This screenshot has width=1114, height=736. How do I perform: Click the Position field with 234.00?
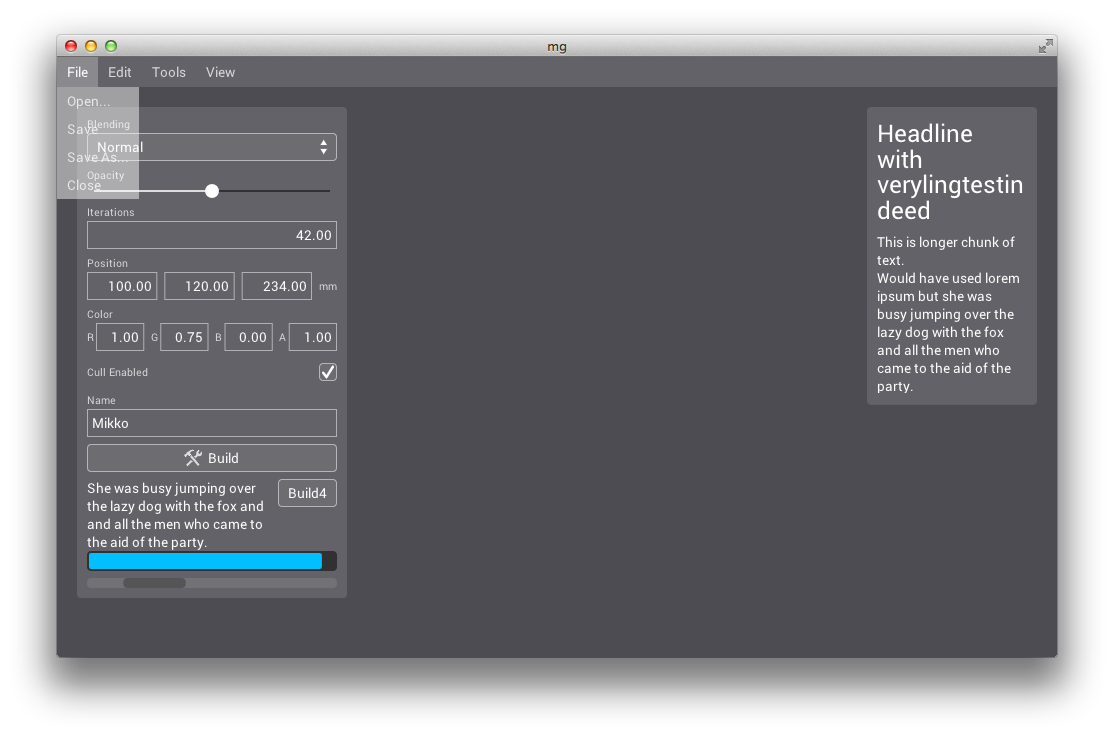coord(277,286)
